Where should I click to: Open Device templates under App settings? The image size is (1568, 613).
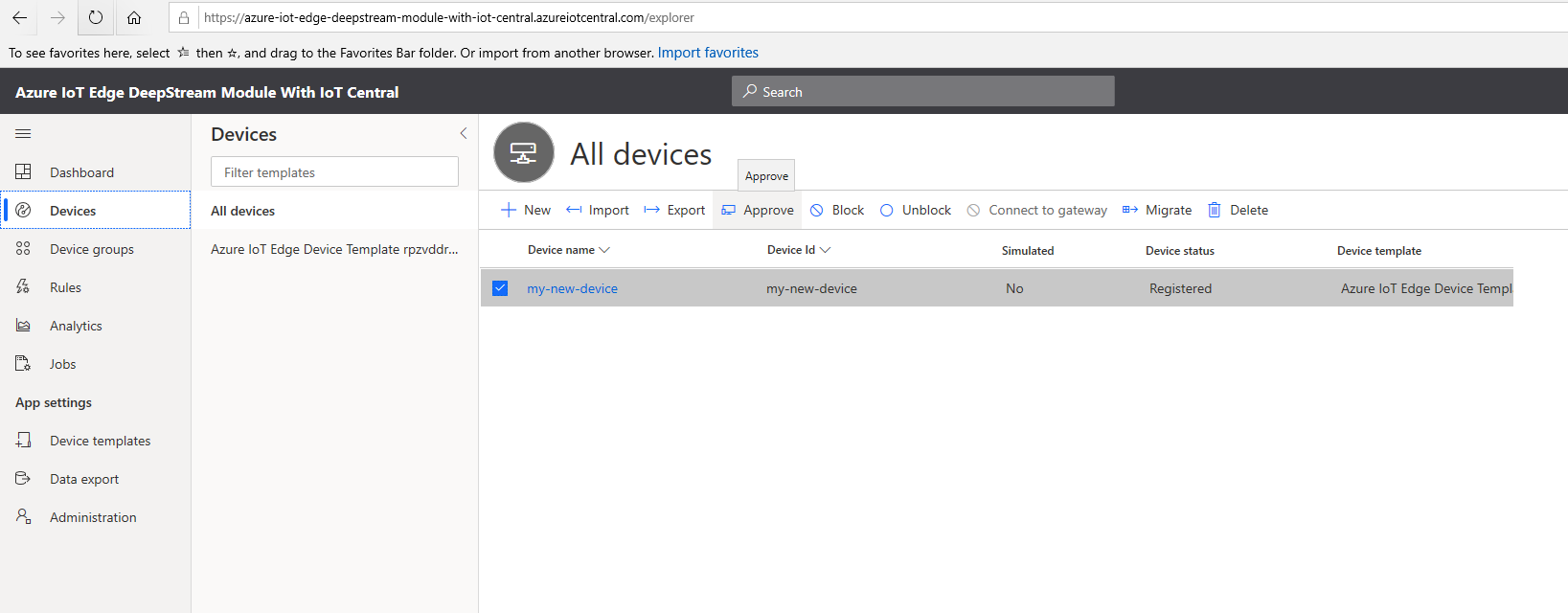(x=96, y=441)
